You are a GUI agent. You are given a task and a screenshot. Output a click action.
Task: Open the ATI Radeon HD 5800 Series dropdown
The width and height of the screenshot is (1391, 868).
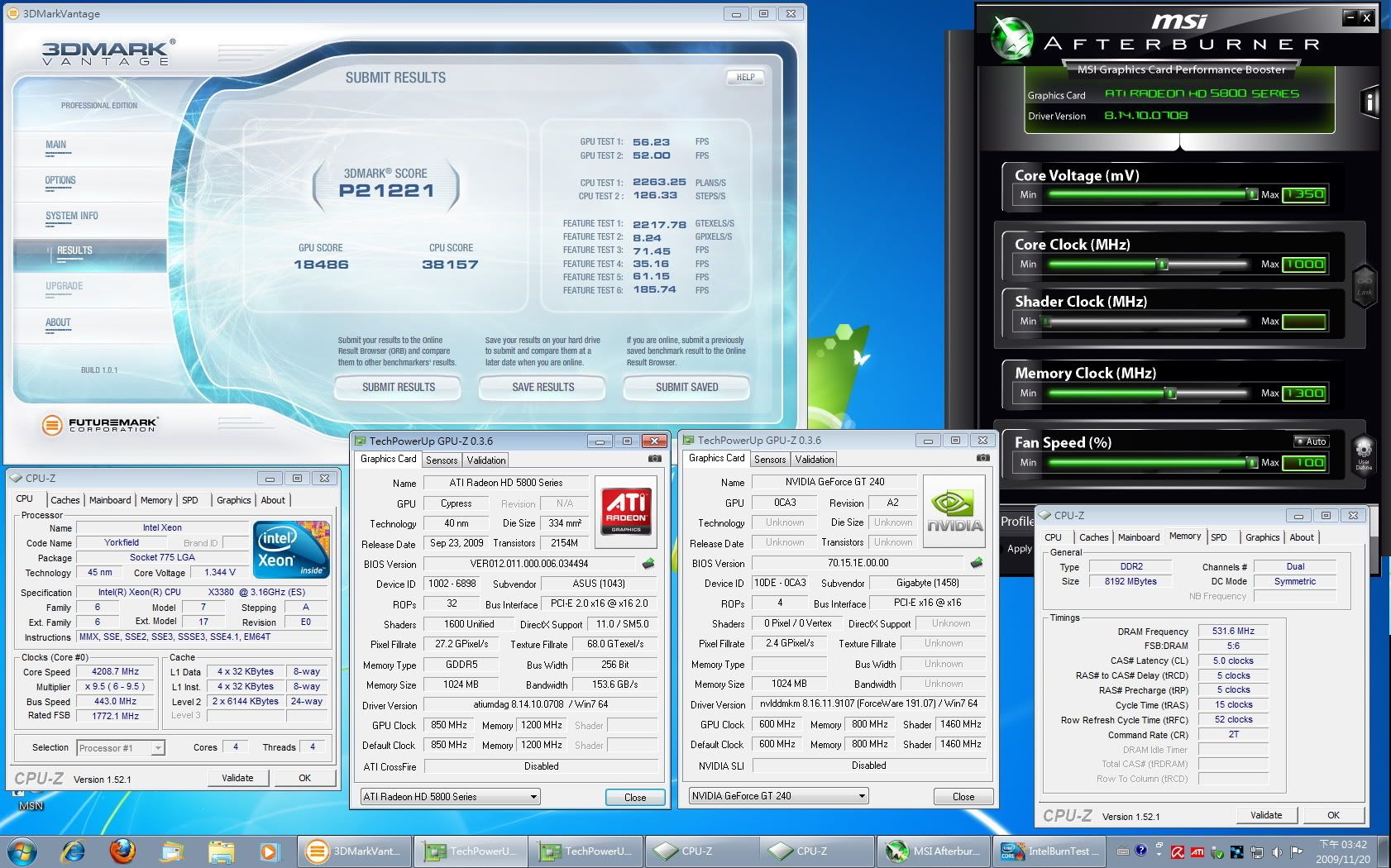[451, 797]
